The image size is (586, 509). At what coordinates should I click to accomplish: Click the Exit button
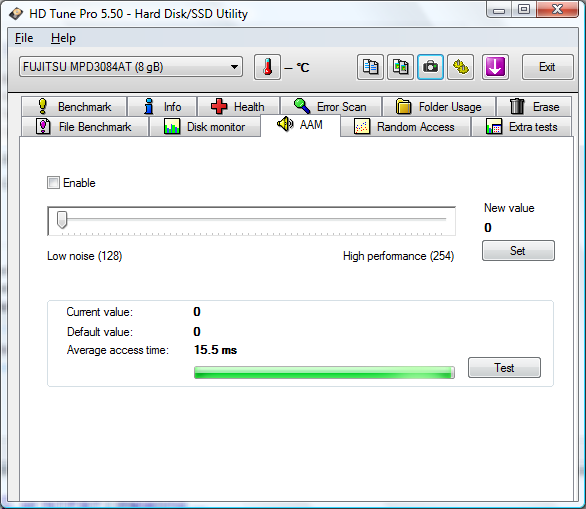[547, 67]
